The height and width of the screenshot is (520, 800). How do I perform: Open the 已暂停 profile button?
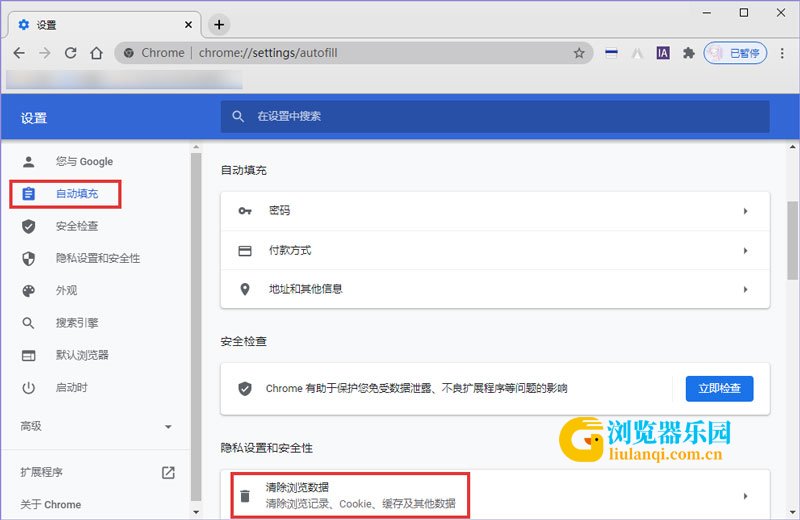pyautogui.click(x=735, y=53)
